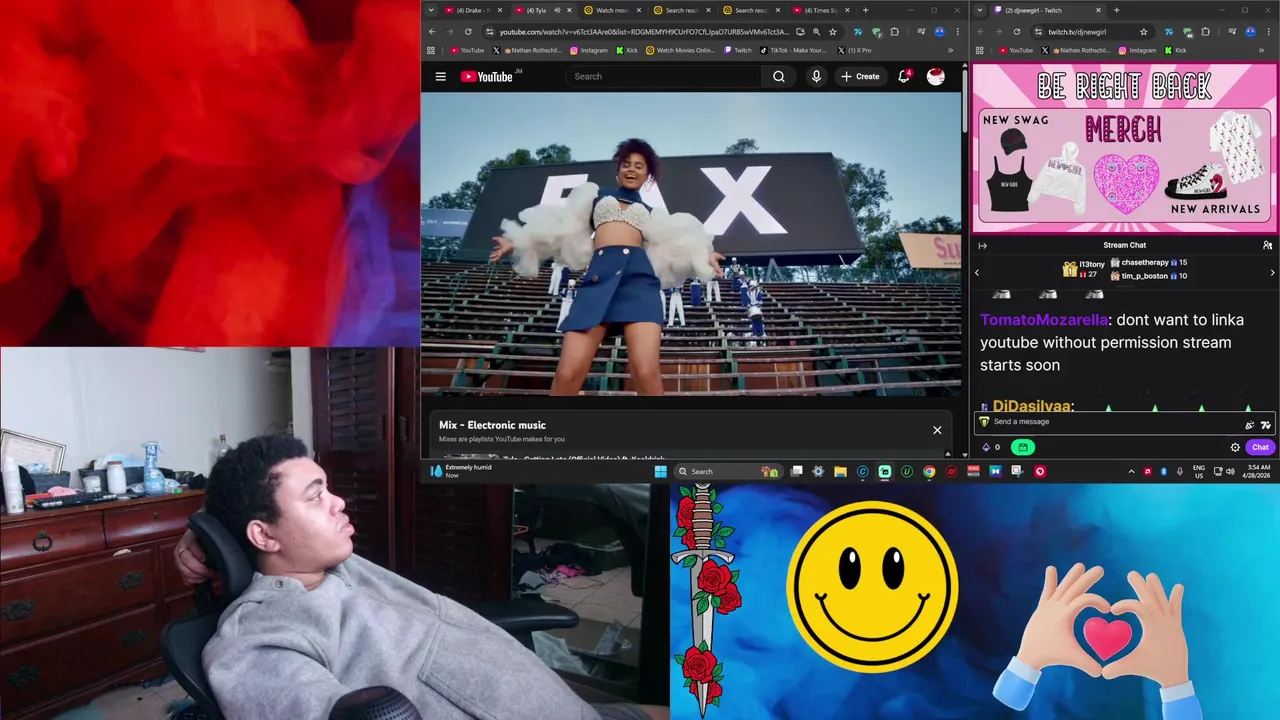This screenshot has height=720, width=1280.
Task: Click the TomatoMozarella username in chat
Action: pos(1044,320)
